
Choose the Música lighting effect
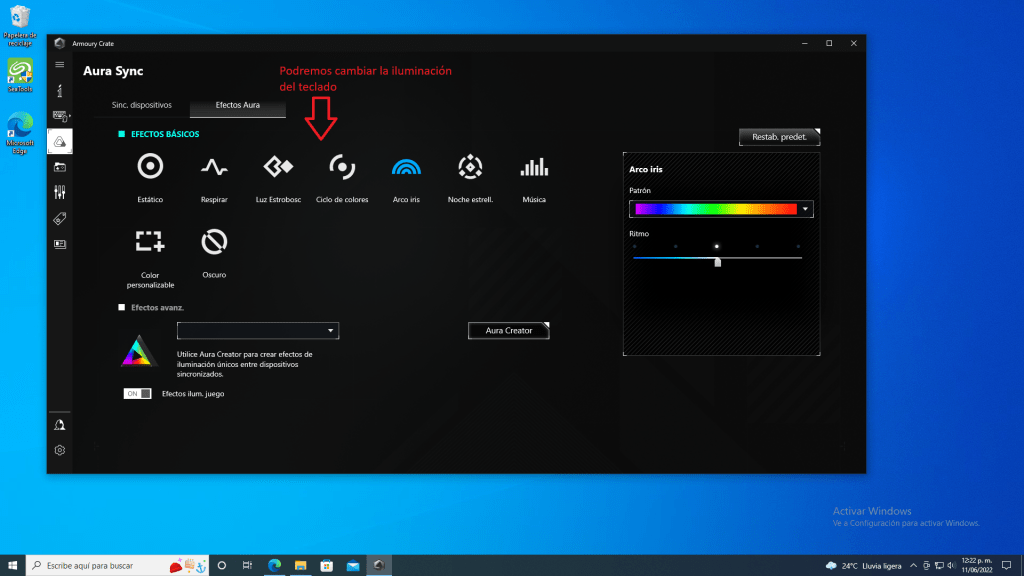(x=534, y=167)
